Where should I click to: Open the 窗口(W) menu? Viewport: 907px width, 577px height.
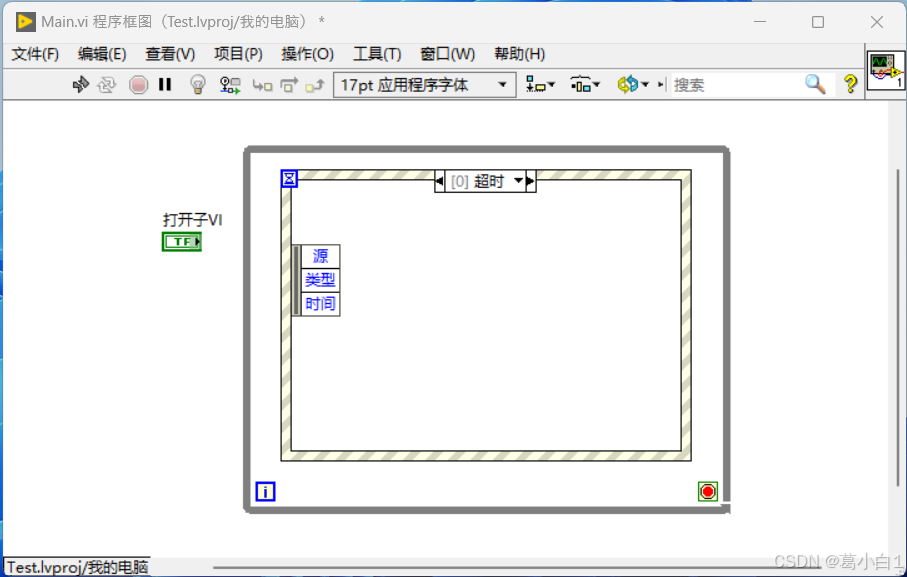click(446, 54)
